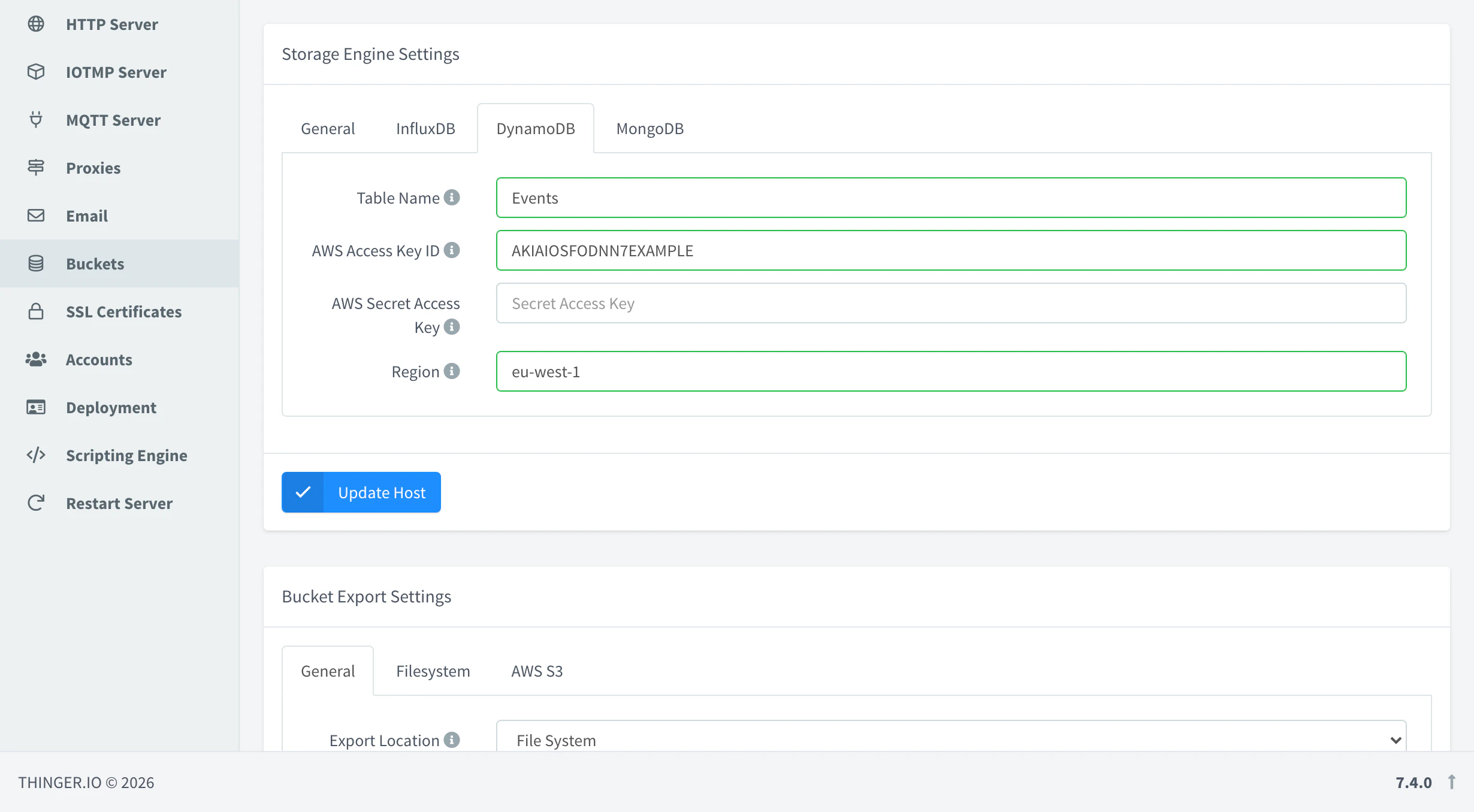Image resolution: width=1474 pixels, height=812 pixels.
Task: Focus the Secret Access Key field
Action: coord(952,303)
